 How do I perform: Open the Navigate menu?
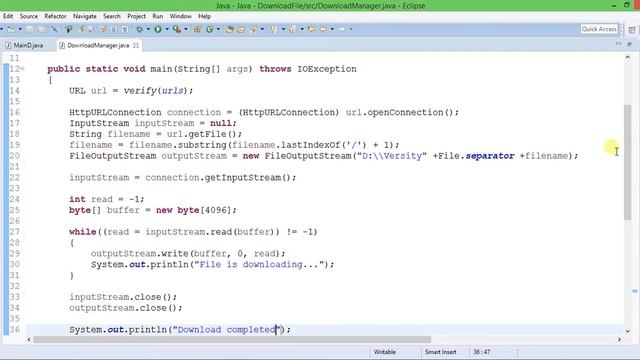(84, 16)
